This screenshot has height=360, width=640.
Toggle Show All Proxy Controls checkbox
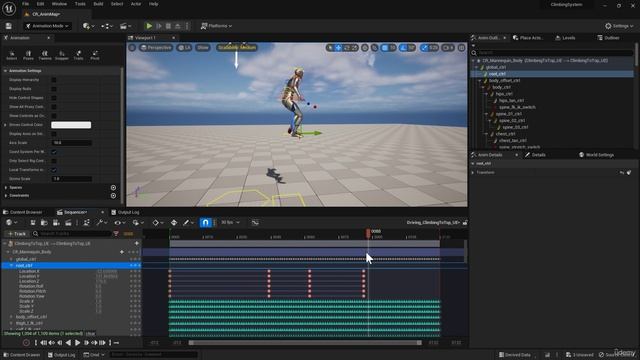(54, 107)
